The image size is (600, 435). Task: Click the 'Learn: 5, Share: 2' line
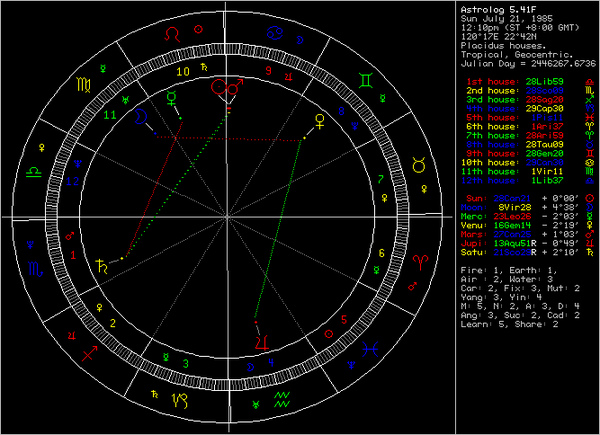pos(509,324)
